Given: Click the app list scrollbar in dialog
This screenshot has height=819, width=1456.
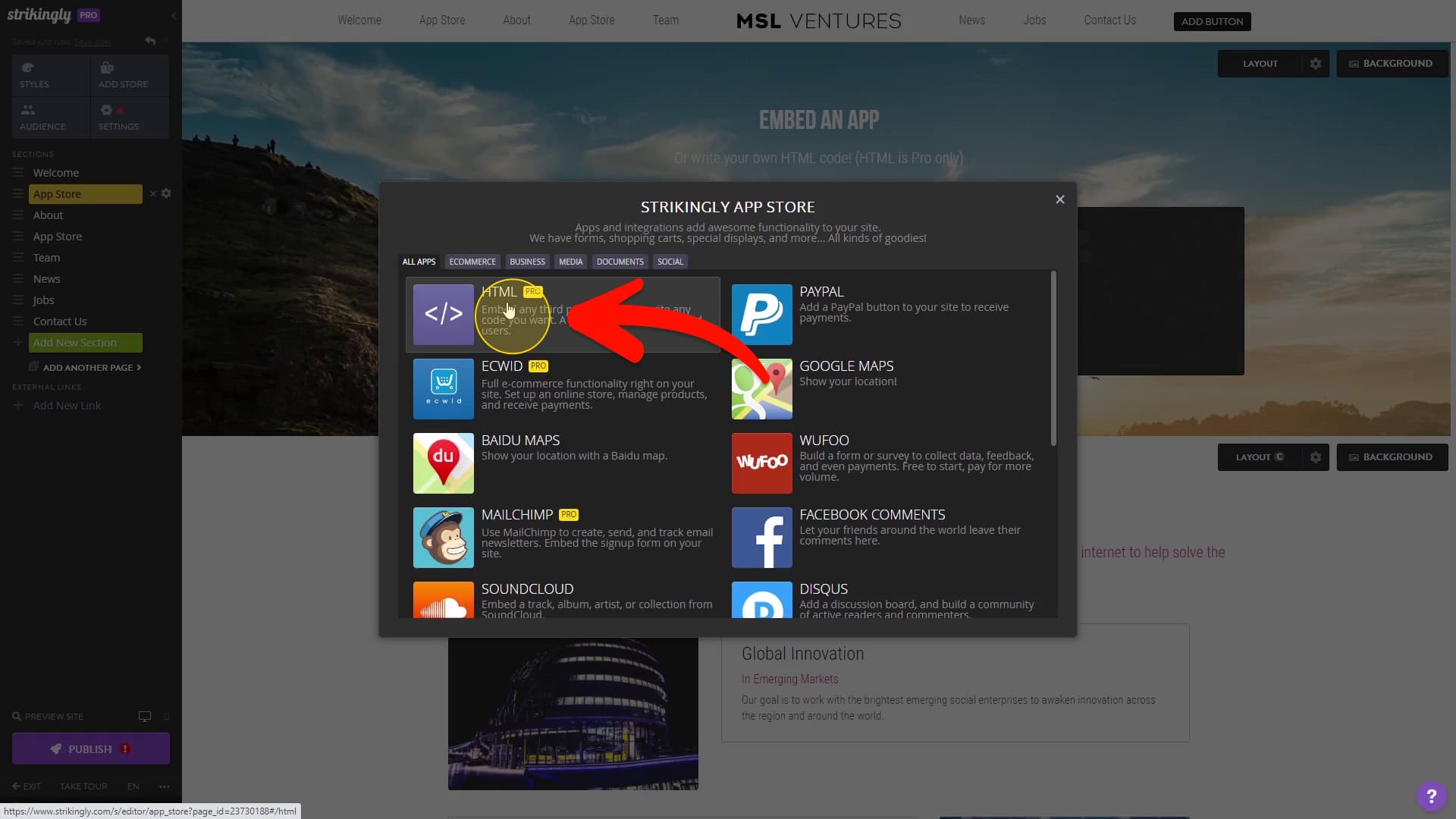Looking at the screenshot, I should click(1053, 359).
